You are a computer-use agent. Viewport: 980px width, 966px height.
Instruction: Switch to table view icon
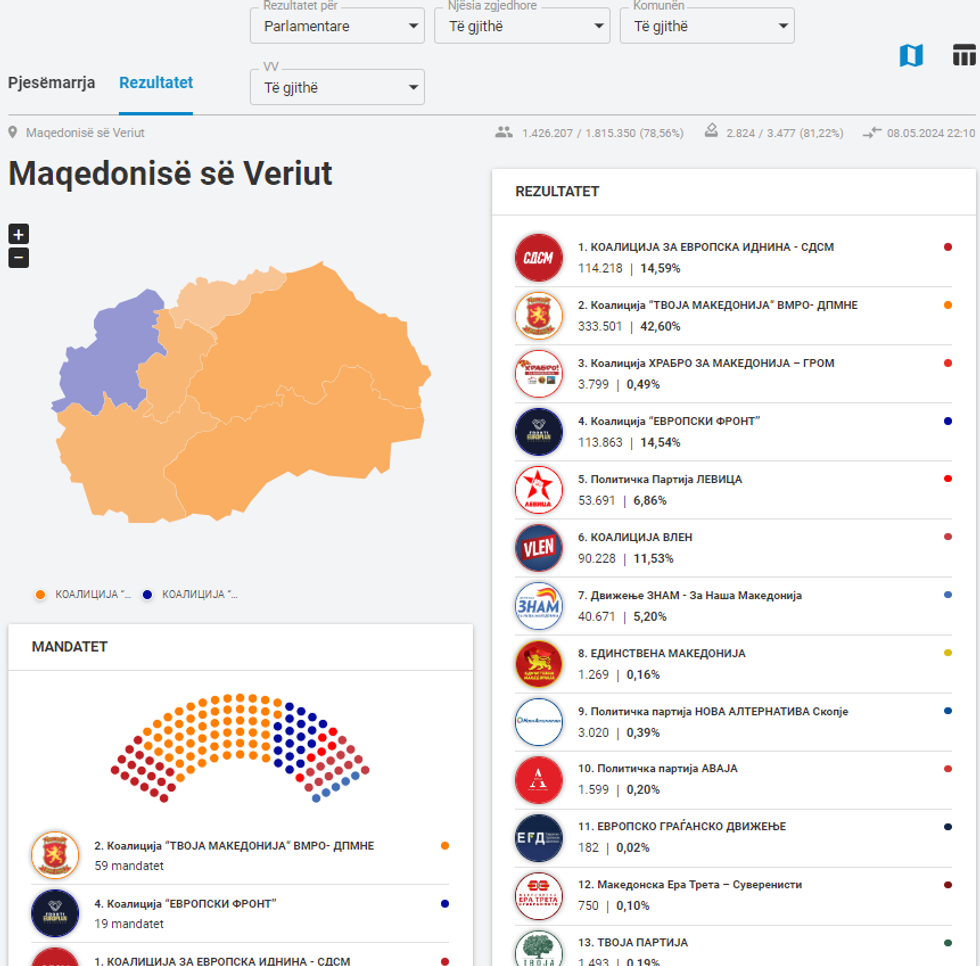(x=964, y=55)
